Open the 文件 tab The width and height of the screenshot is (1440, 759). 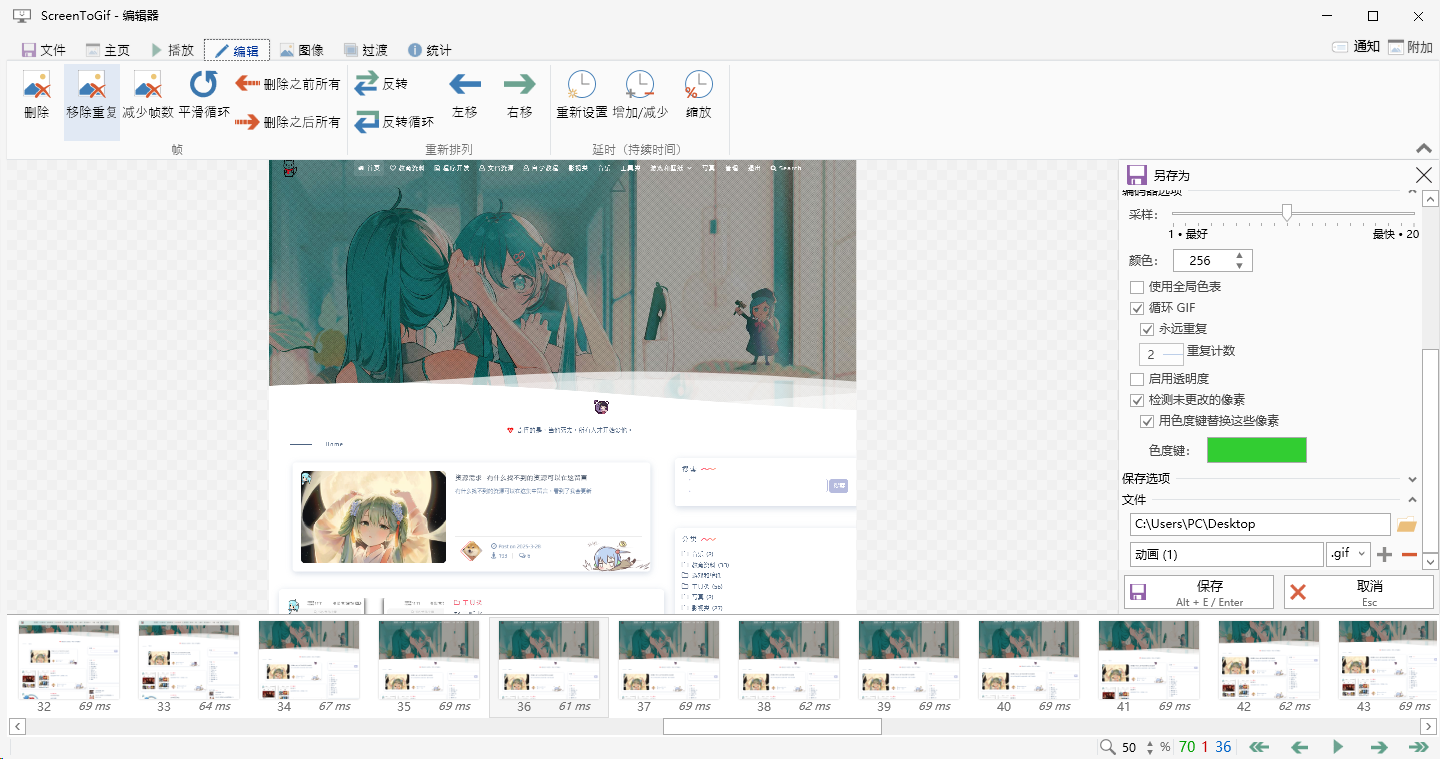43,50
